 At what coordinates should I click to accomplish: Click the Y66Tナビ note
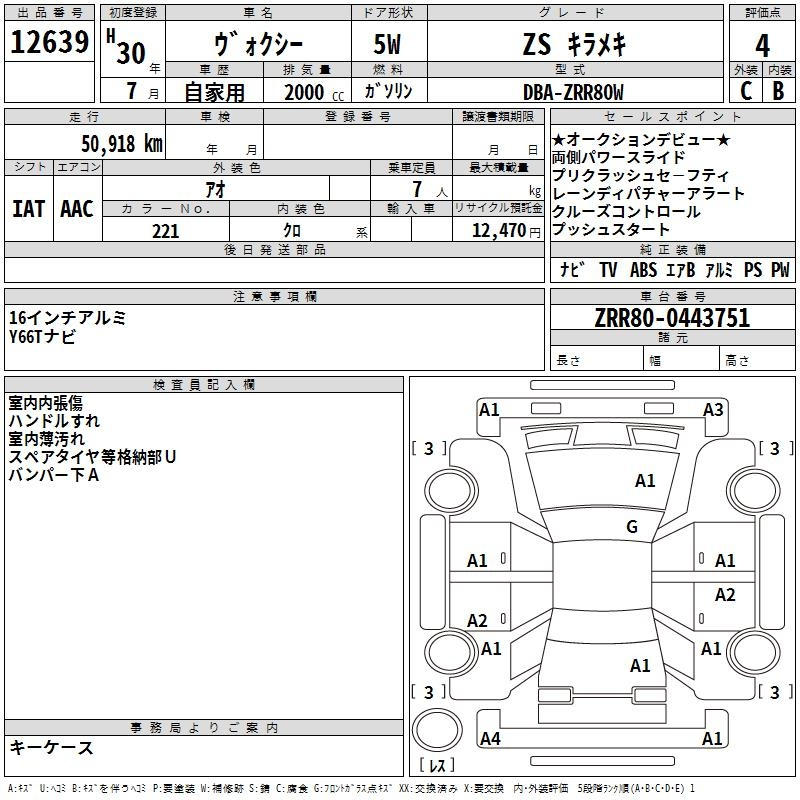click(42, 336)
